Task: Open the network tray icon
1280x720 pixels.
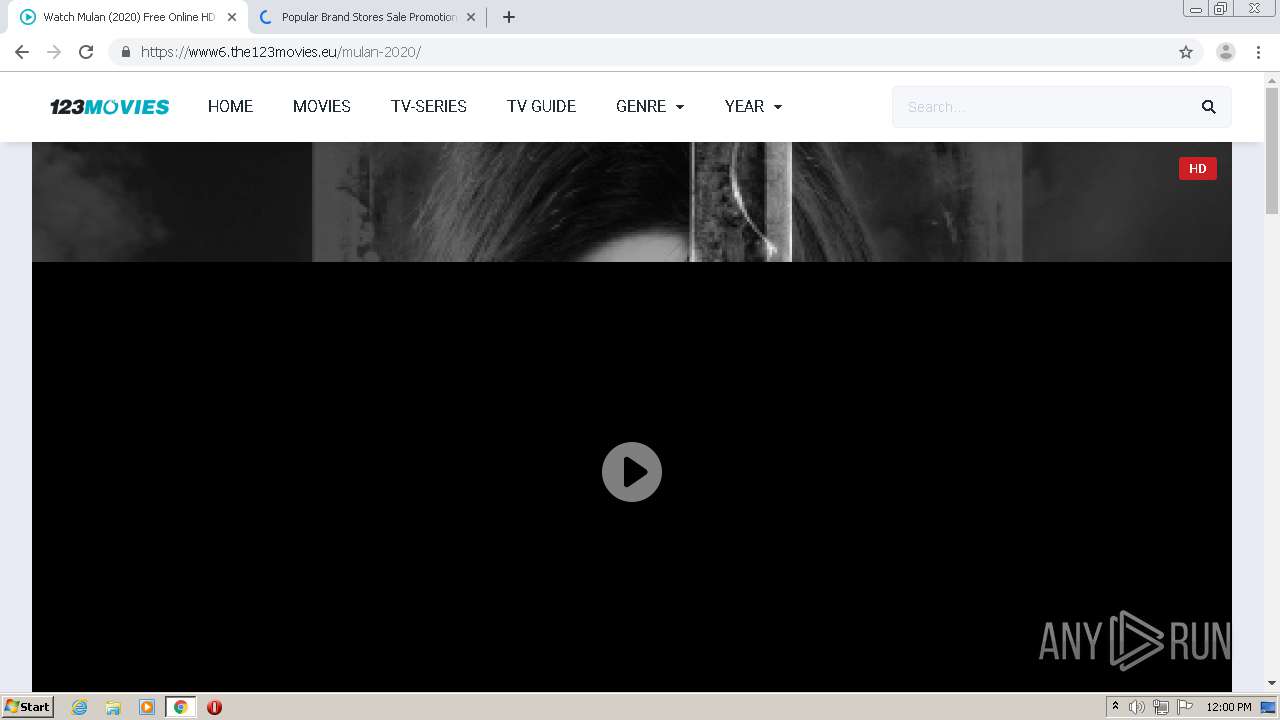Action: coord(1161,707)
